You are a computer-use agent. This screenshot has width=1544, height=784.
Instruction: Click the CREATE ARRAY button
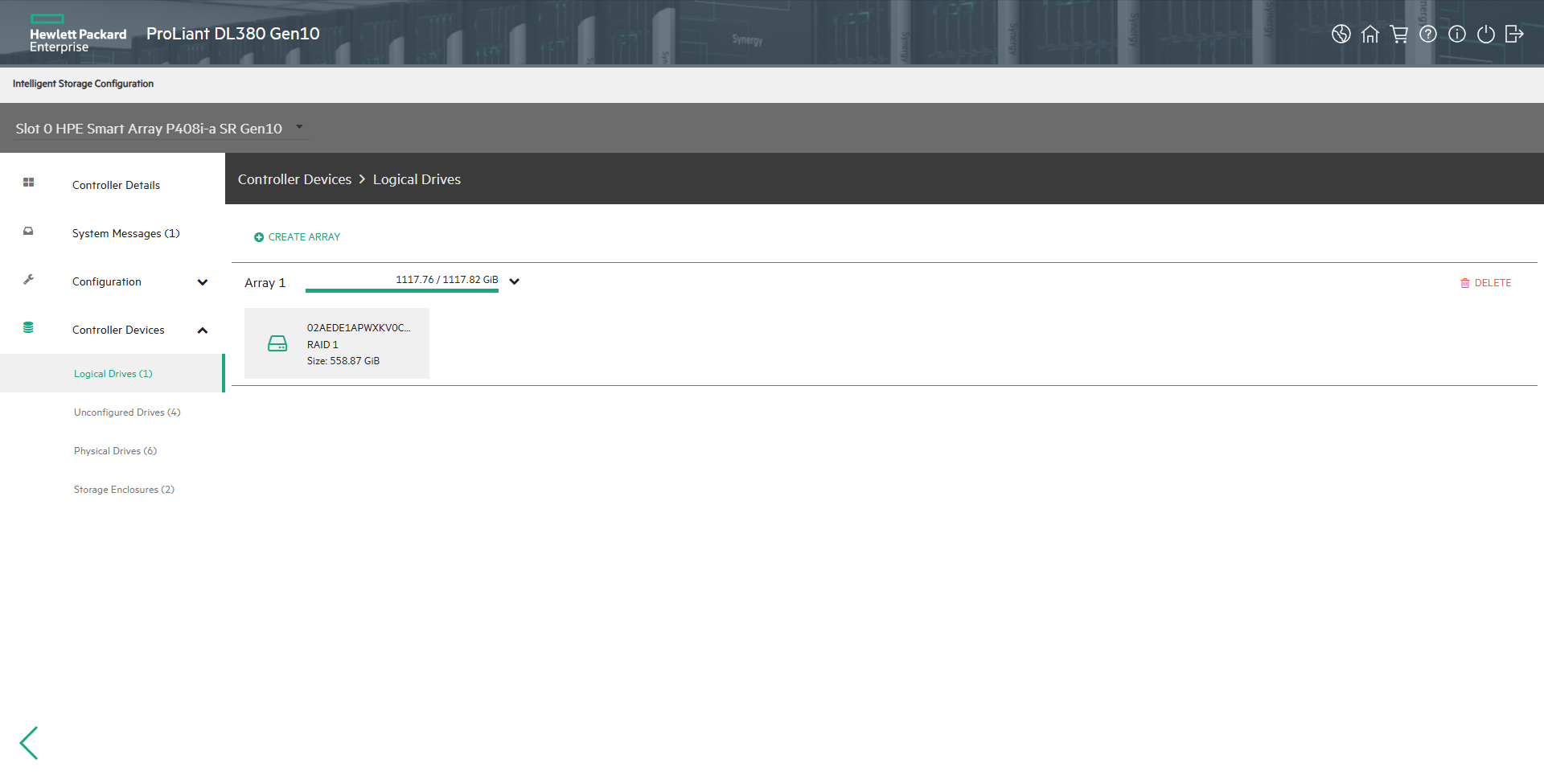click(297, 237)
